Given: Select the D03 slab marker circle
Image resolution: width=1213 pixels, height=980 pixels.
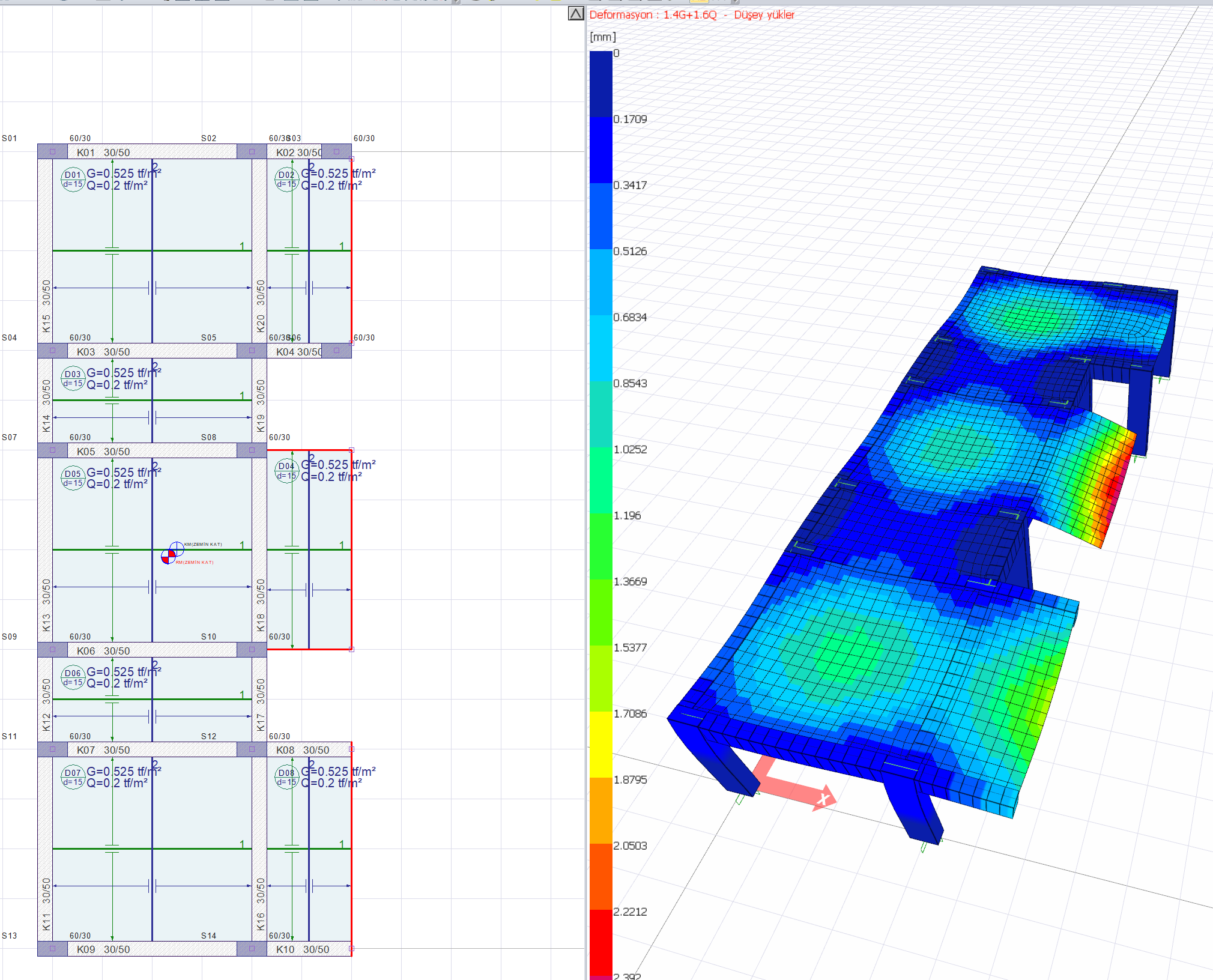Looking at the screenshot, I should coord(73,378).
